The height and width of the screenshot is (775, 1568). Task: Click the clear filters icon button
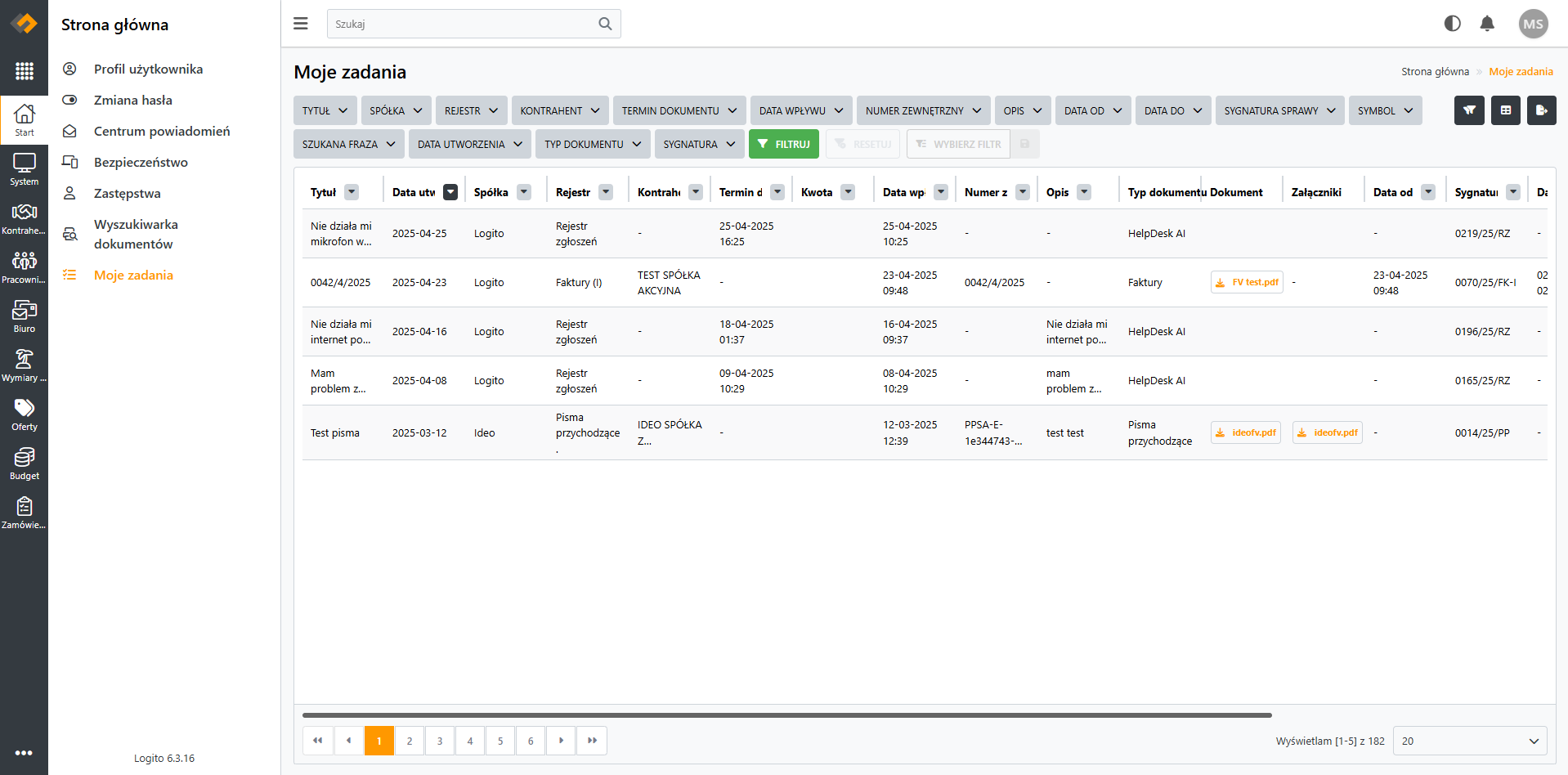coord(1469,110)
